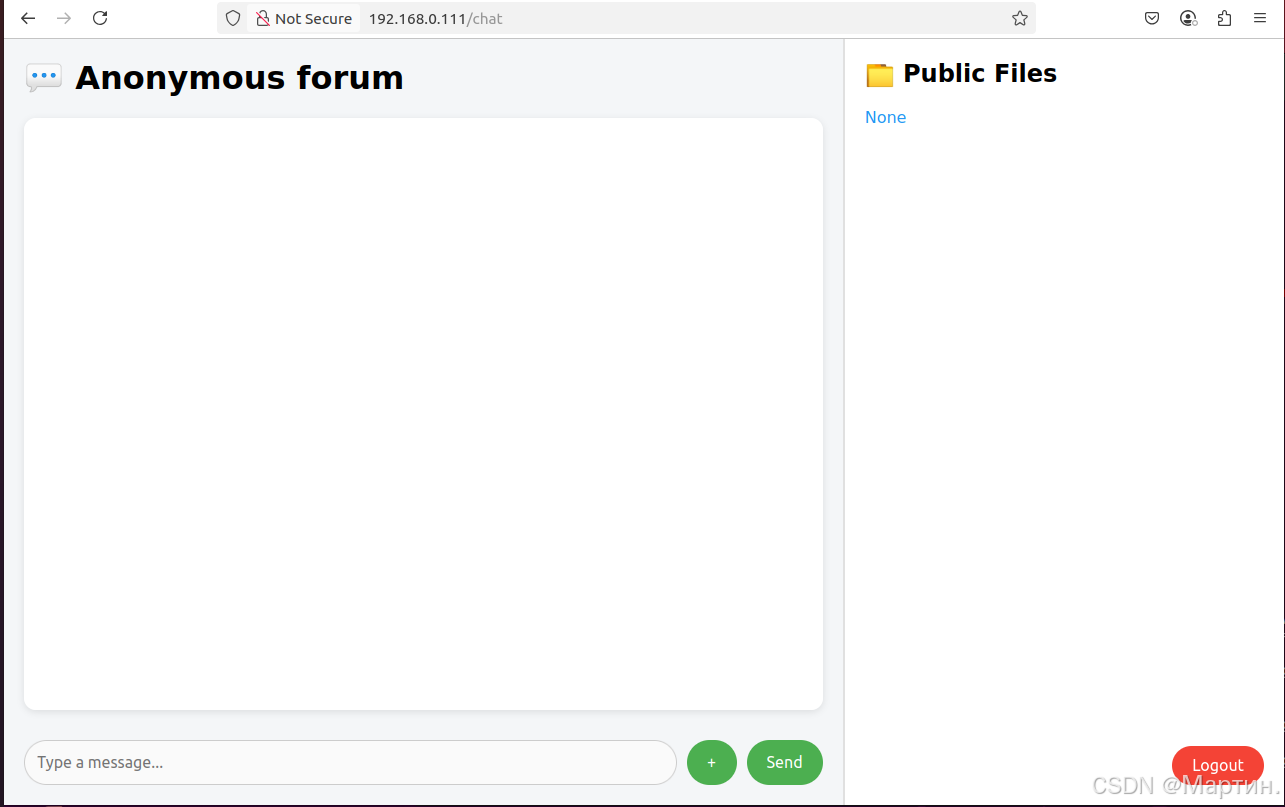Click the yellow folder icon beside Public Files

coord(879,75)
